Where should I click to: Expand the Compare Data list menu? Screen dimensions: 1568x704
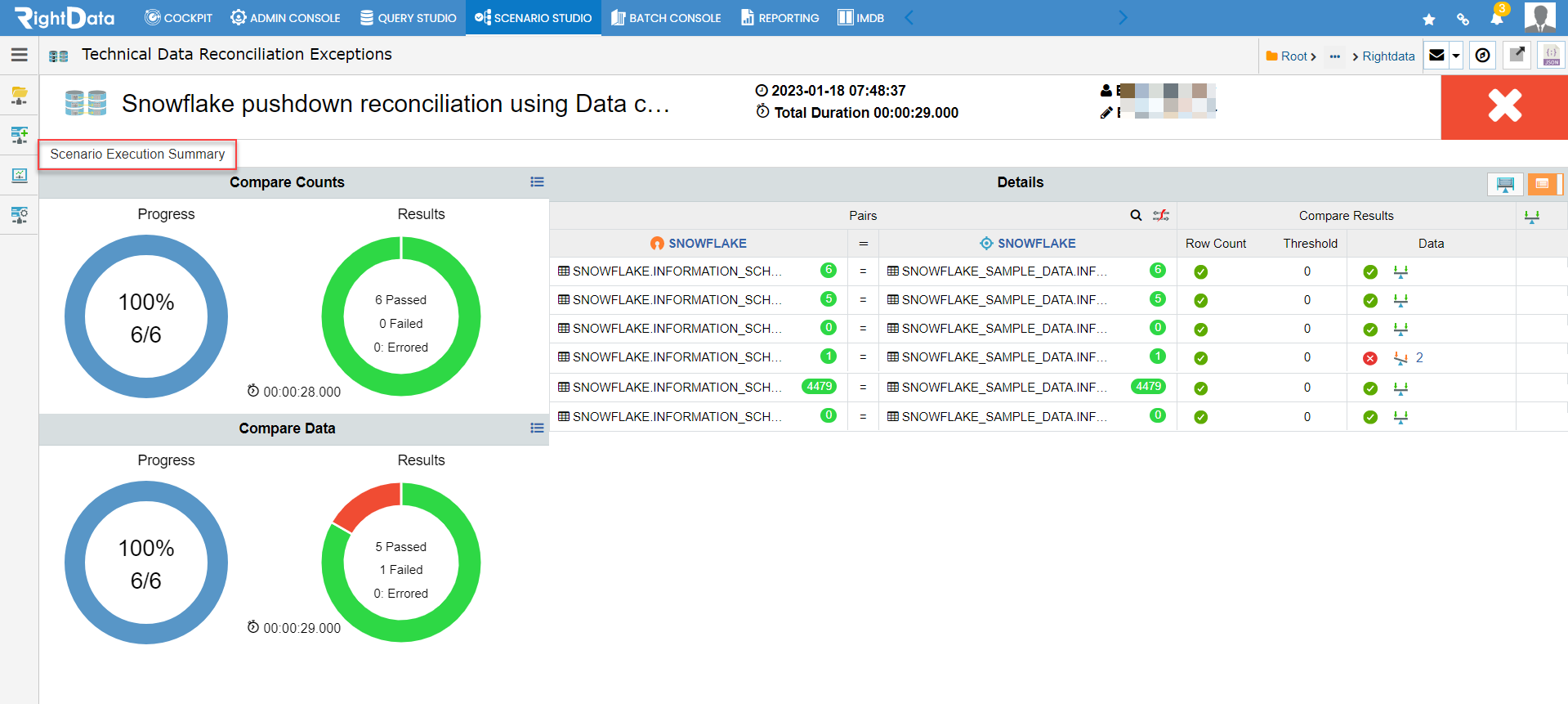[x=537, y=428]
